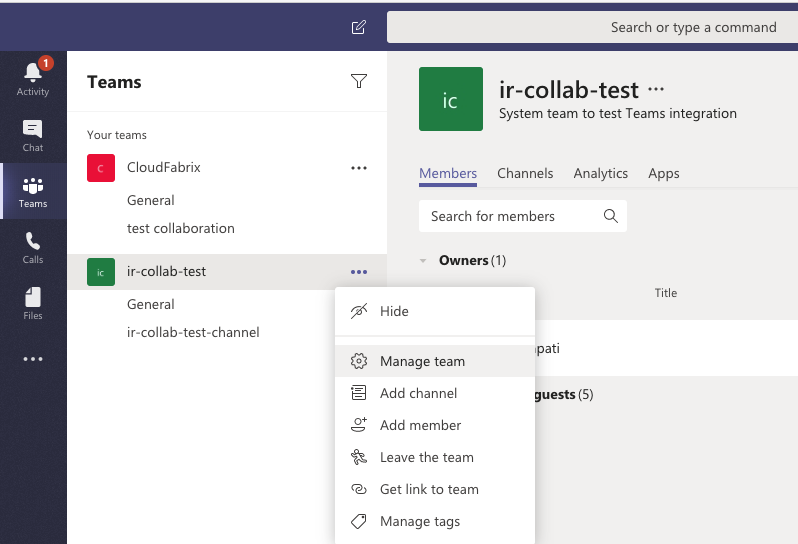
Task: Select Manage team menu item
Action: 422,361
